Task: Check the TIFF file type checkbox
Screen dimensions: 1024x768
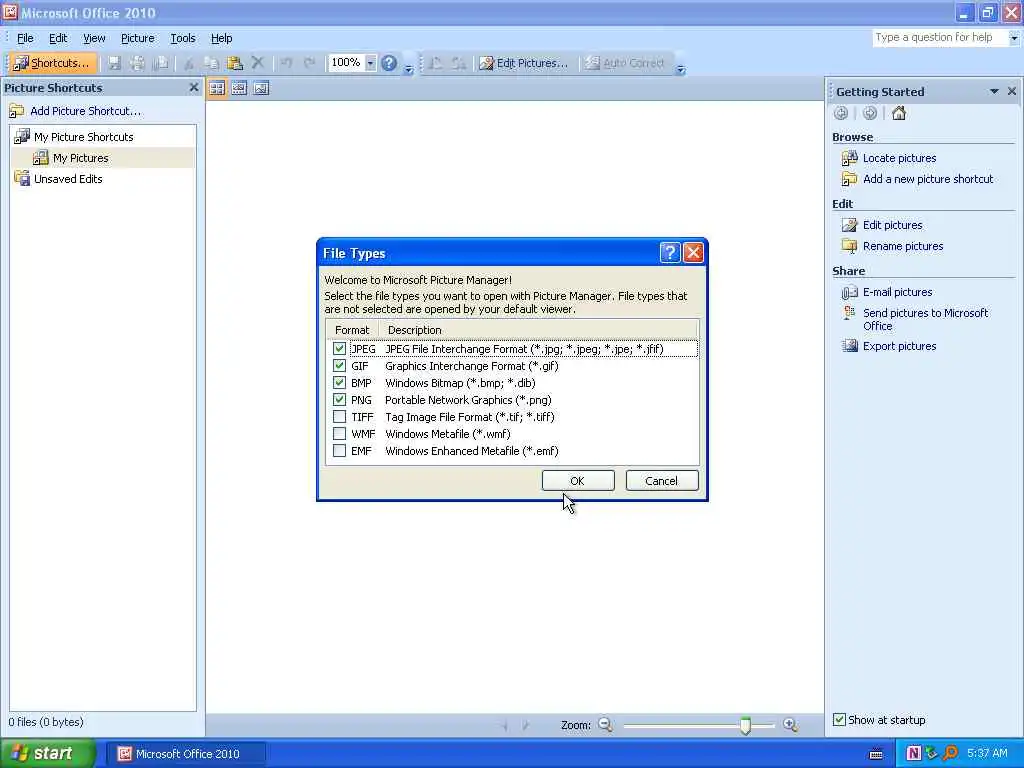Action: coord(339,417)
